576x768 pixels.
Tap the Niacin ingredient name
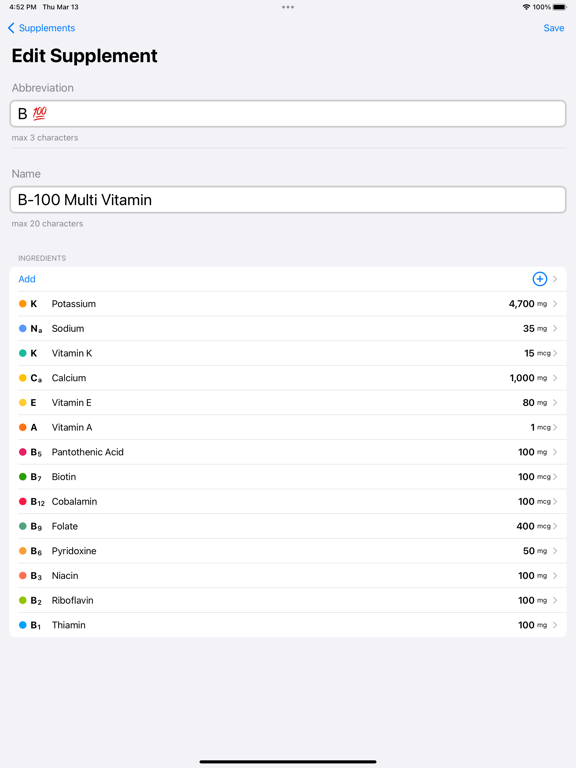click(x=65, y=576)
